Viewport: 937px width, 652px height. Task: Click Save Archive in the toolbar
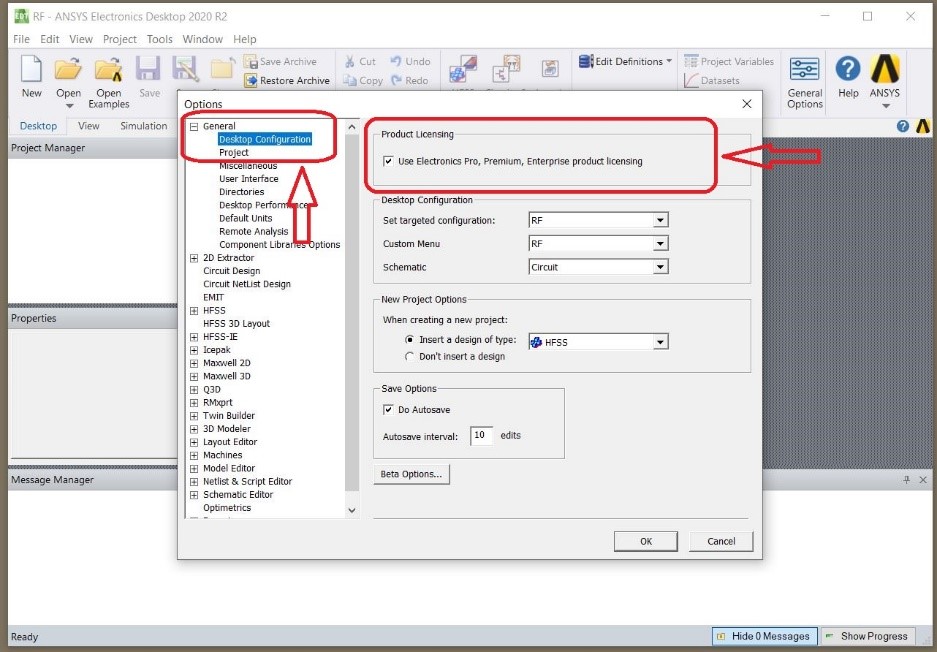tap(280, 62)
